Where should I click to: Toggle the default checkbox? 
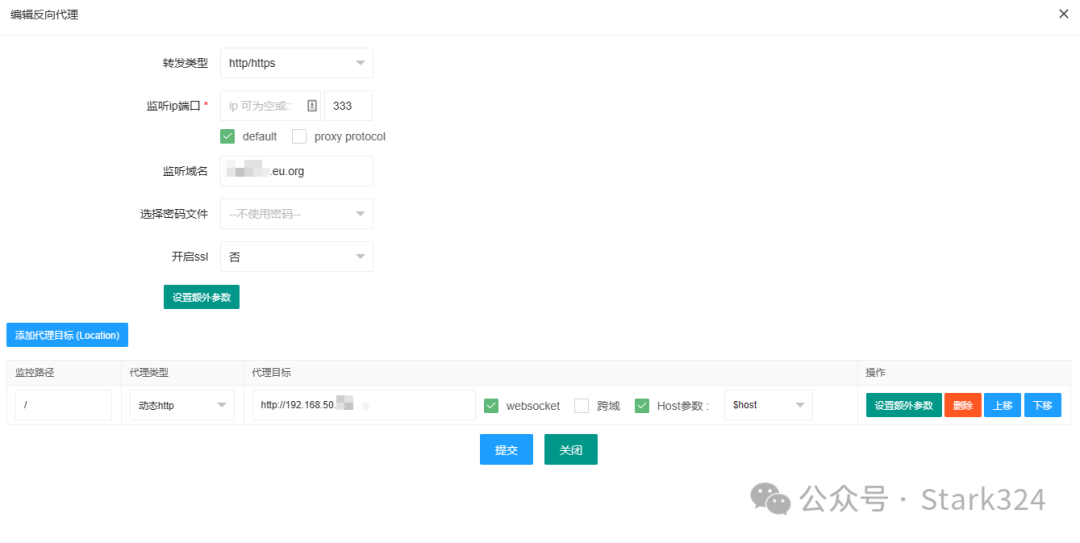pyautogui.click(x=228, y=136)
